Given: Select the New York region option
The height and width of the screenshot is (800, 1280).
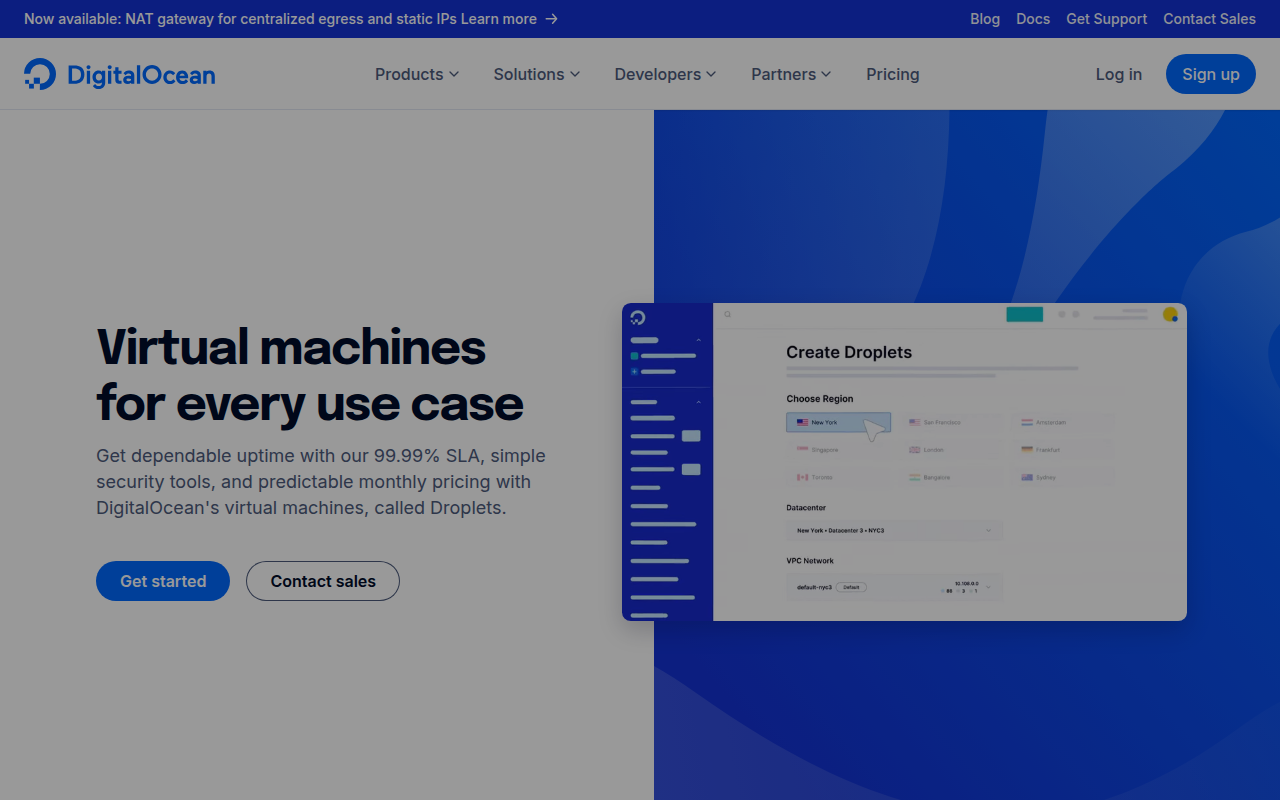Looking at the screenshot, I should (838, 423).
